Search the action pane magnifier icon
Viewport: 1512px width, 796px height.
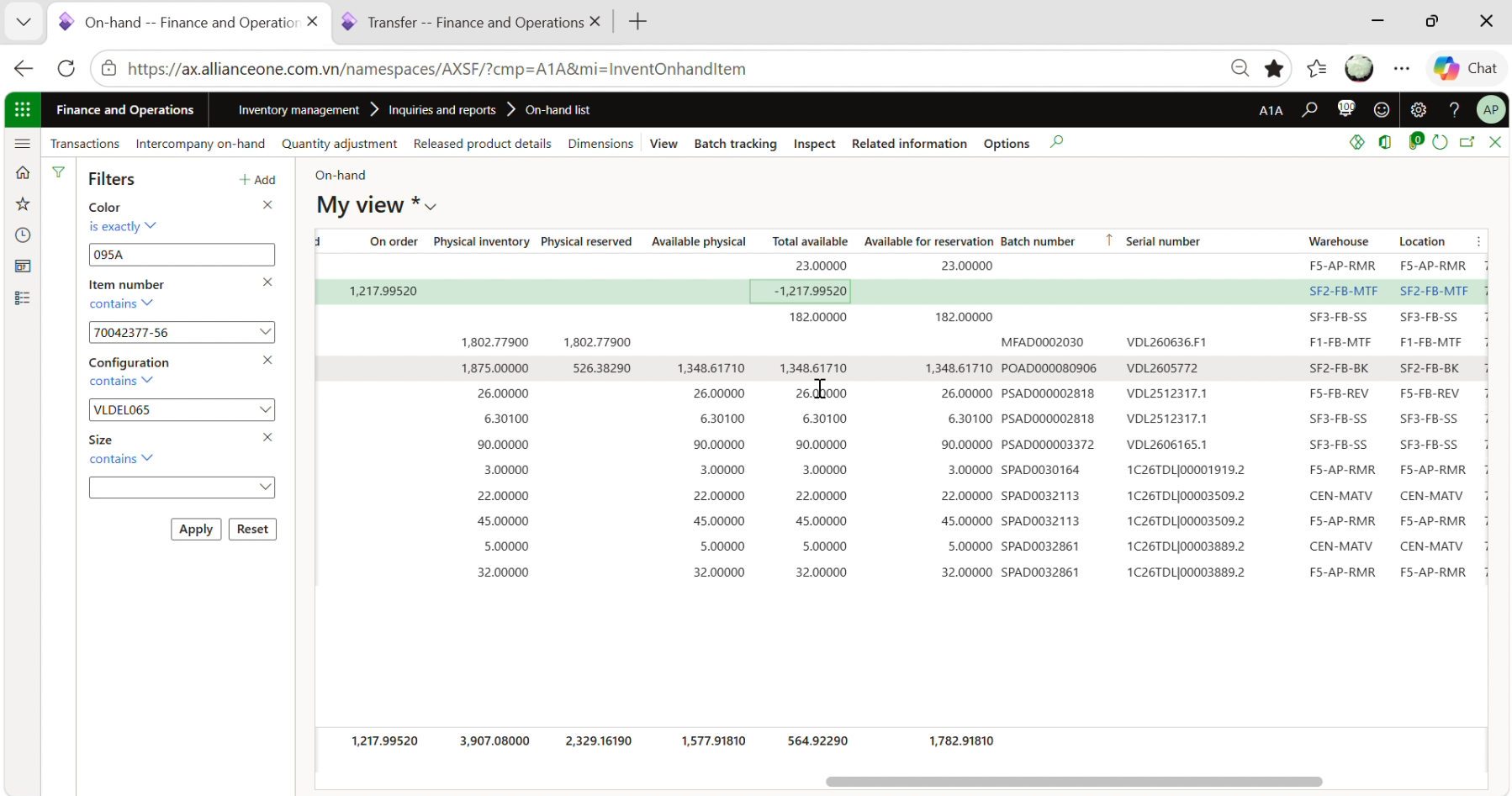tap(1057, 142)
